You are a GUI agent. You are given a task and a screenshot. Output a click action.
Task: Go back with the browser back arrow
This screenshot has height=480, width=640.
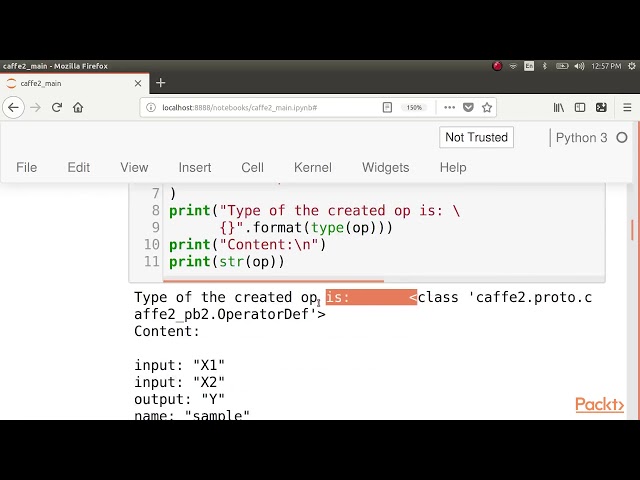point(13,107)
